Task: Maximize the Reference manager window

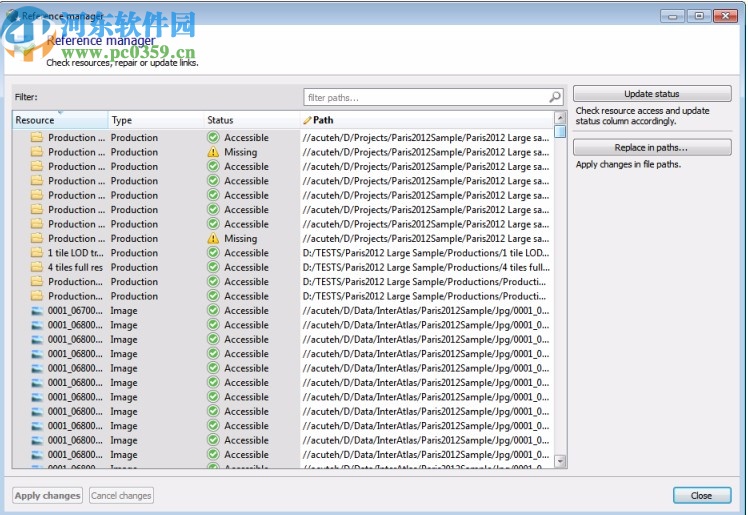Action: [x=699, y=16]
